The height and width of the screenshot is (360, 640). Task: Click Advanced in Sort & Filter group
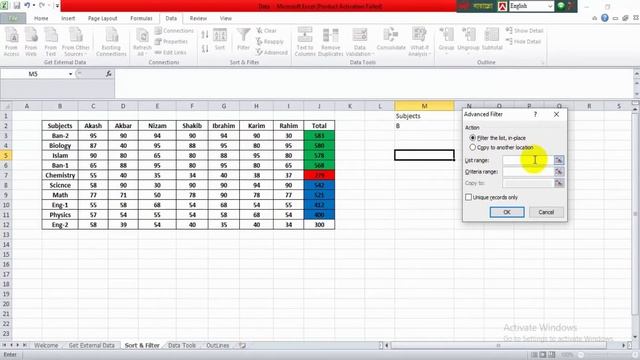coord(272,52)
